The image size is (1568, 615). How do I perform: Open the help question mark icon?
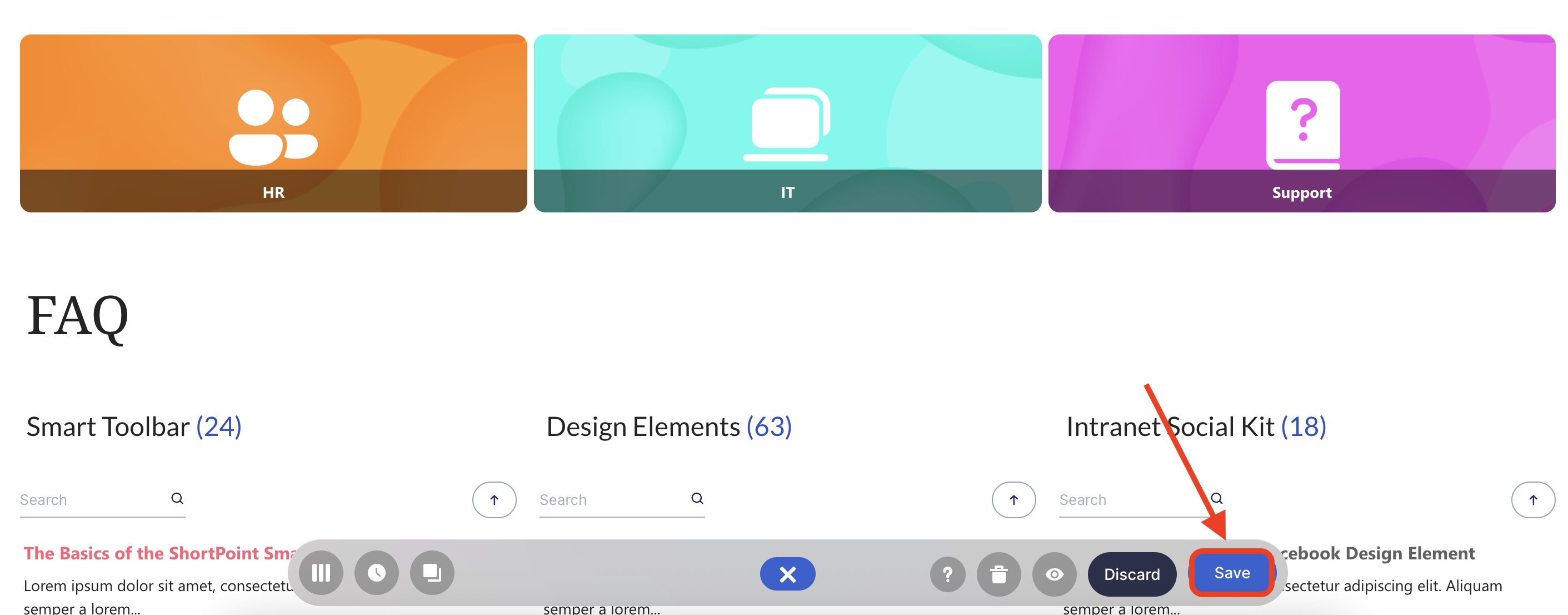pyautogui.click(x=947, y=574)
